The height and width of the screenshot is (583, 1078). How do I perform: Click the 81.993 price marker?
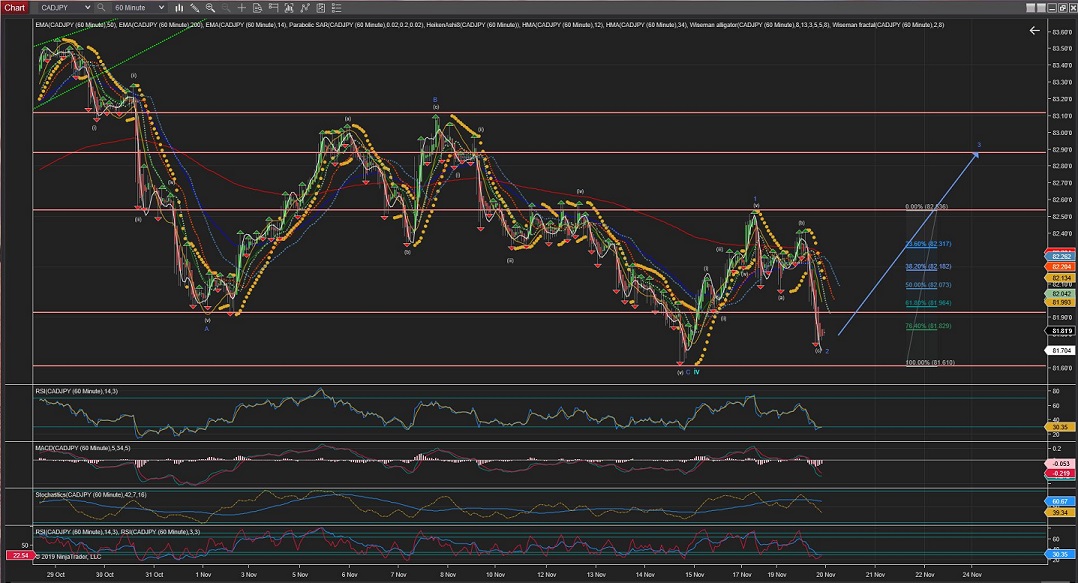tap(1062, 302)
